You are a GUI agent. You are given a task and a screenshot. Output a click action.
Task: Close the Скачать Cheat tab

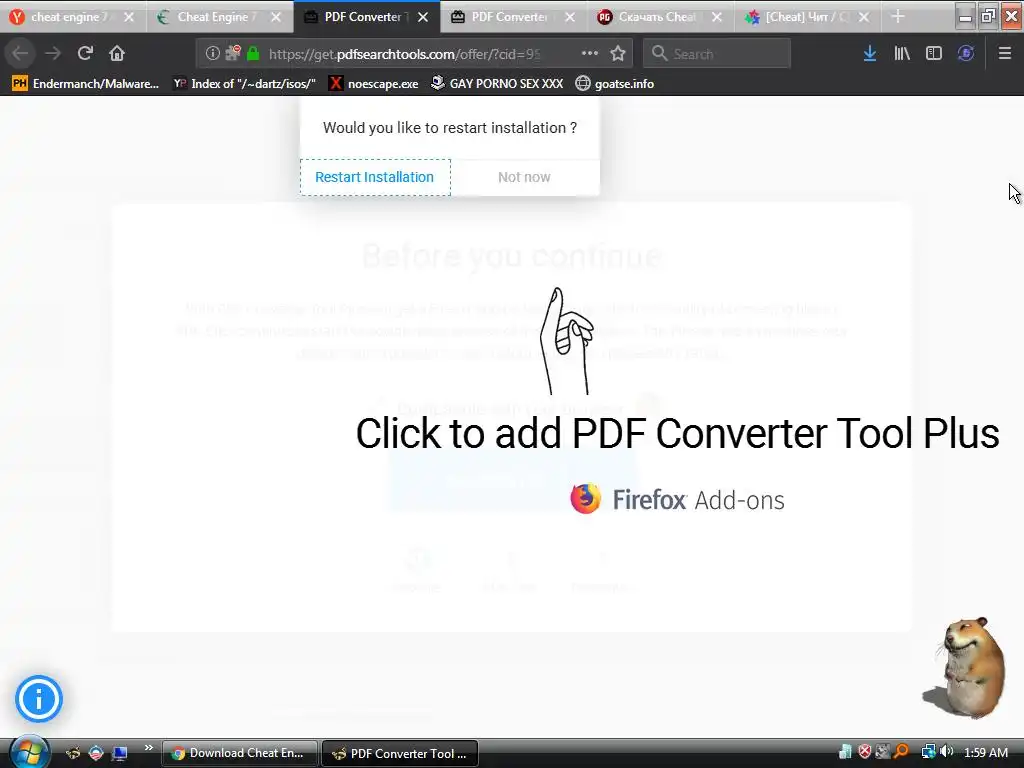click(717, 17)
